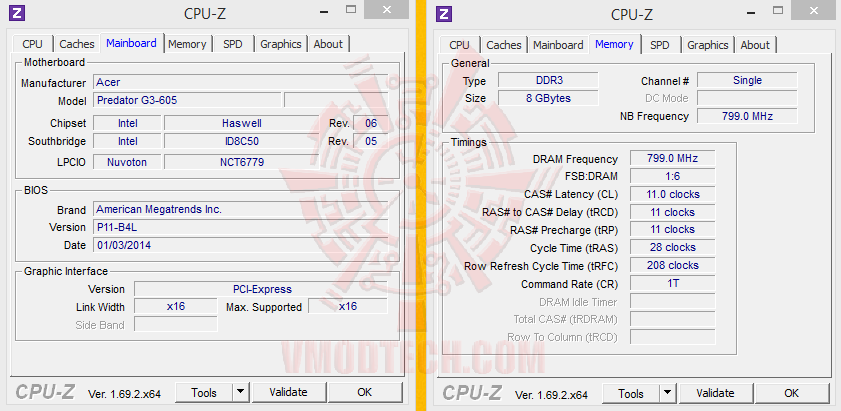The height and width of the screenshot is (411, 841).
Task: Click BIOS brand American Megatrends Inc.
Action: coord(240,209)
